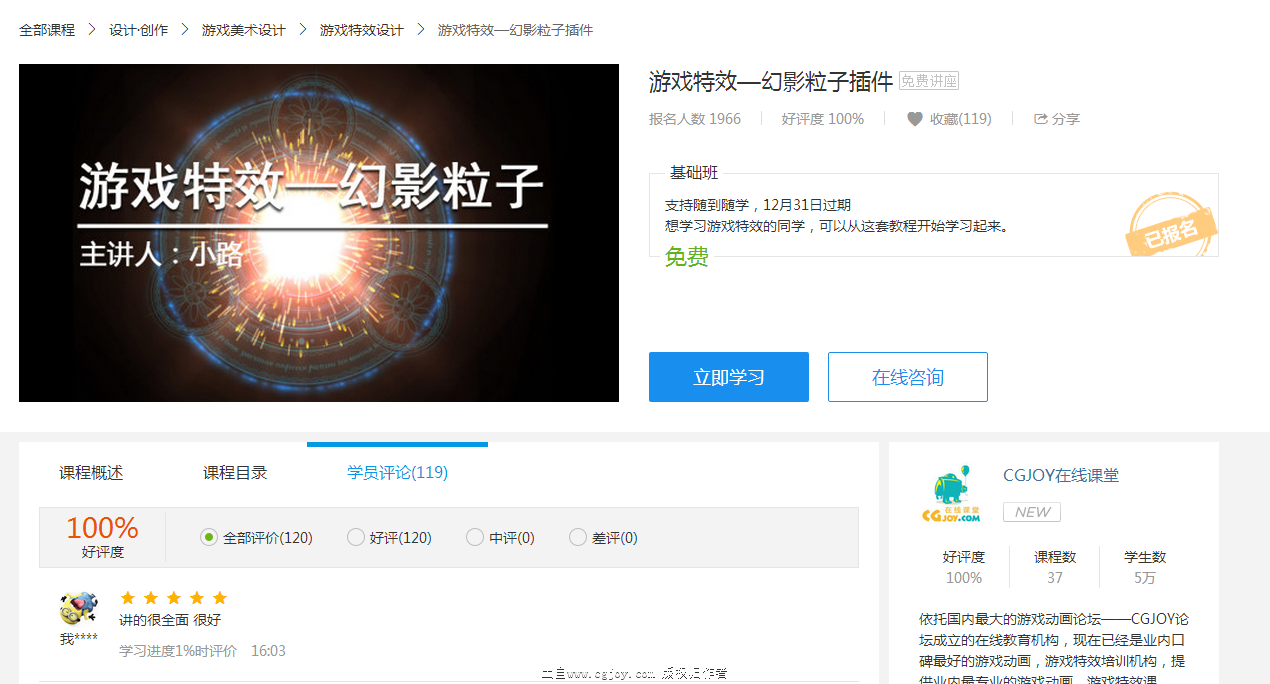
Task: Open 游戏特效设计 breadcrumb link
Action: (362, 30)
